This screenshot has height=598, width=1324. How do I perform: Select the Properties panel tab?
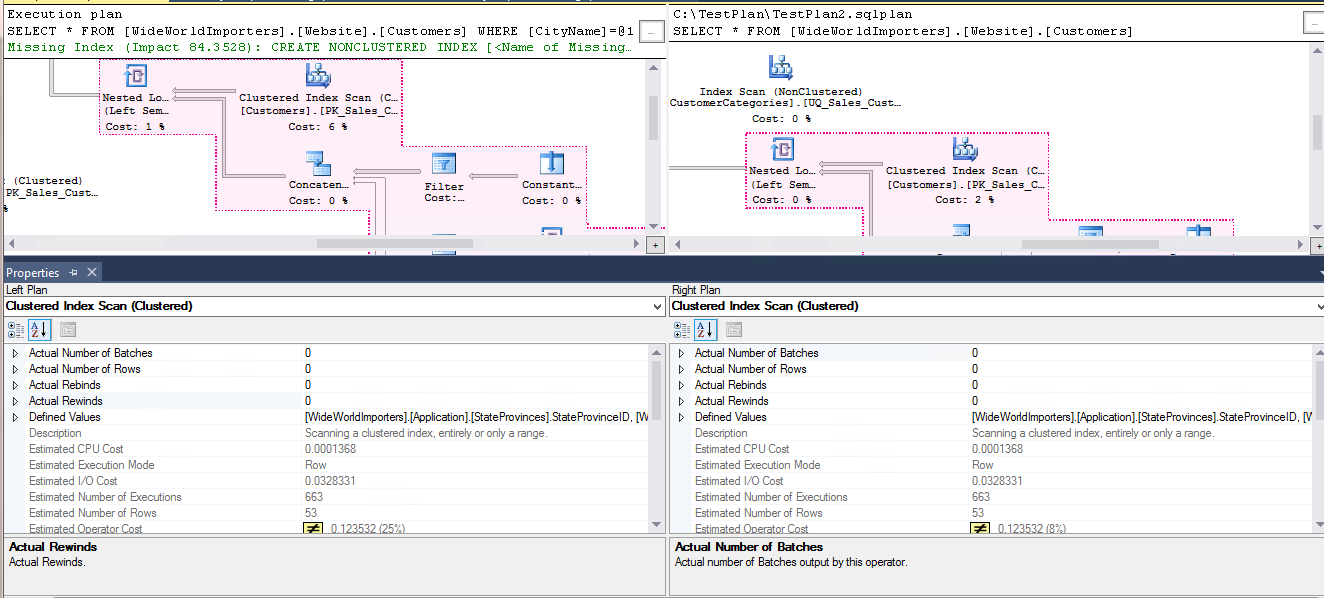(x=33, y=273)
